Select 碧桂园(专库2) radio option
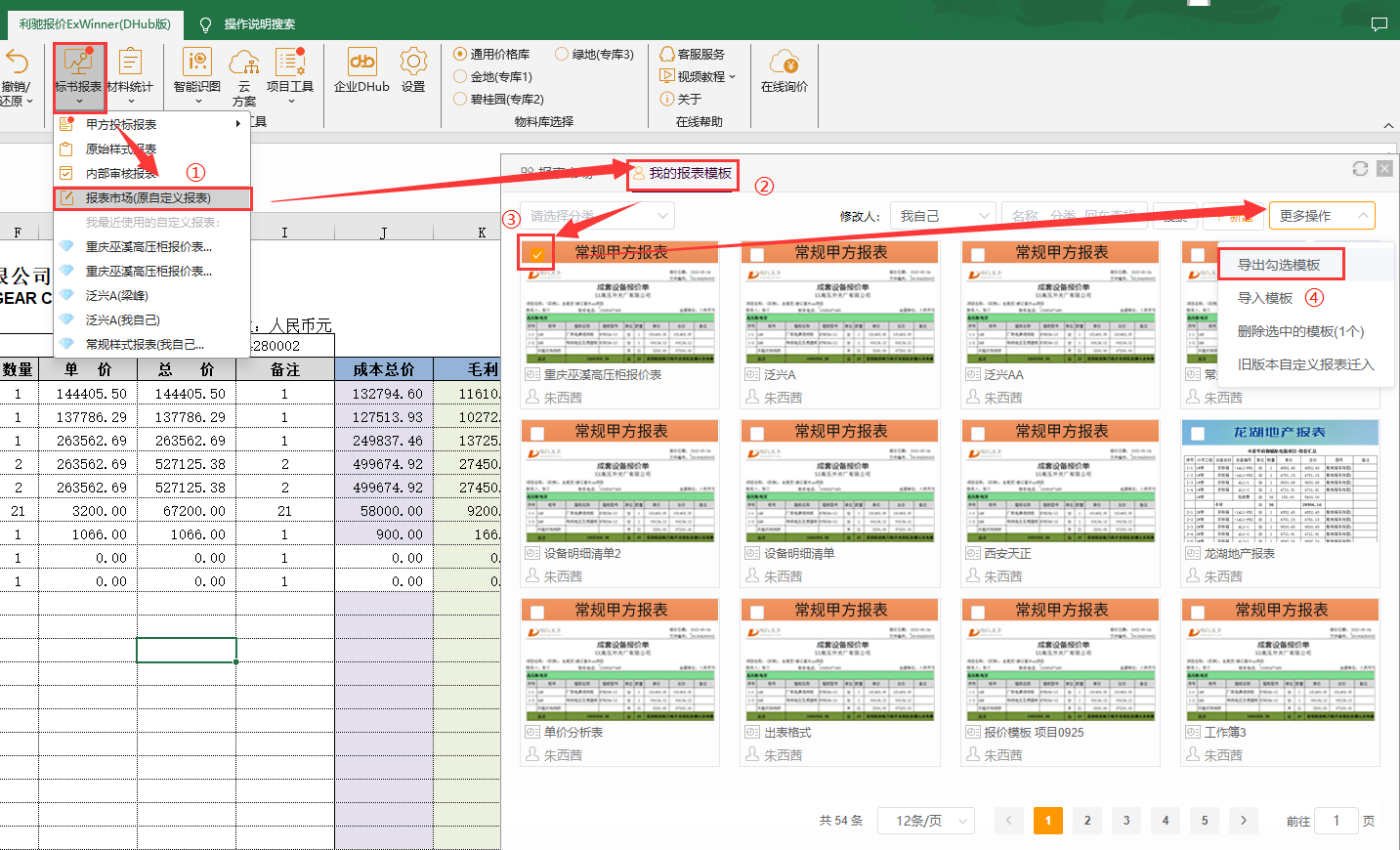Viewport: 1400px width, 850px height. 460,99
